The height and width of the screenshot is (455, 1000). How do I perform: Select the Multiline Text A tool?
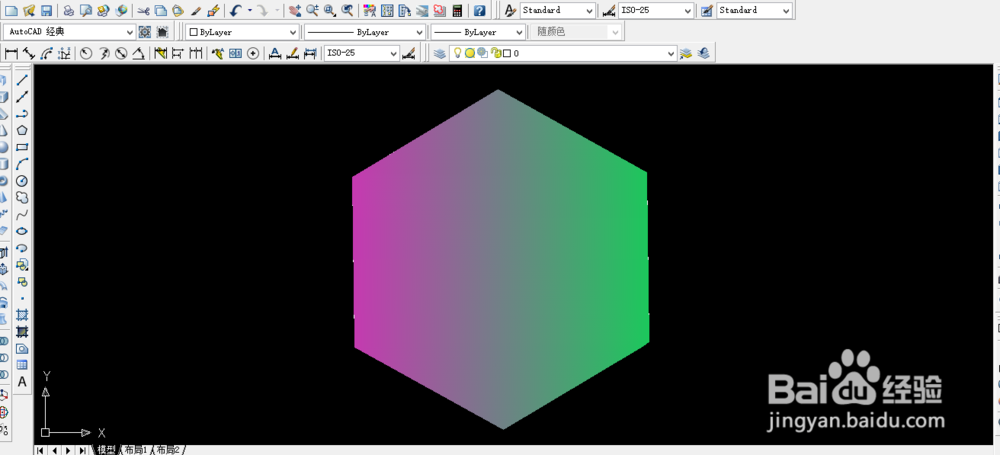(x=22, y=382)
